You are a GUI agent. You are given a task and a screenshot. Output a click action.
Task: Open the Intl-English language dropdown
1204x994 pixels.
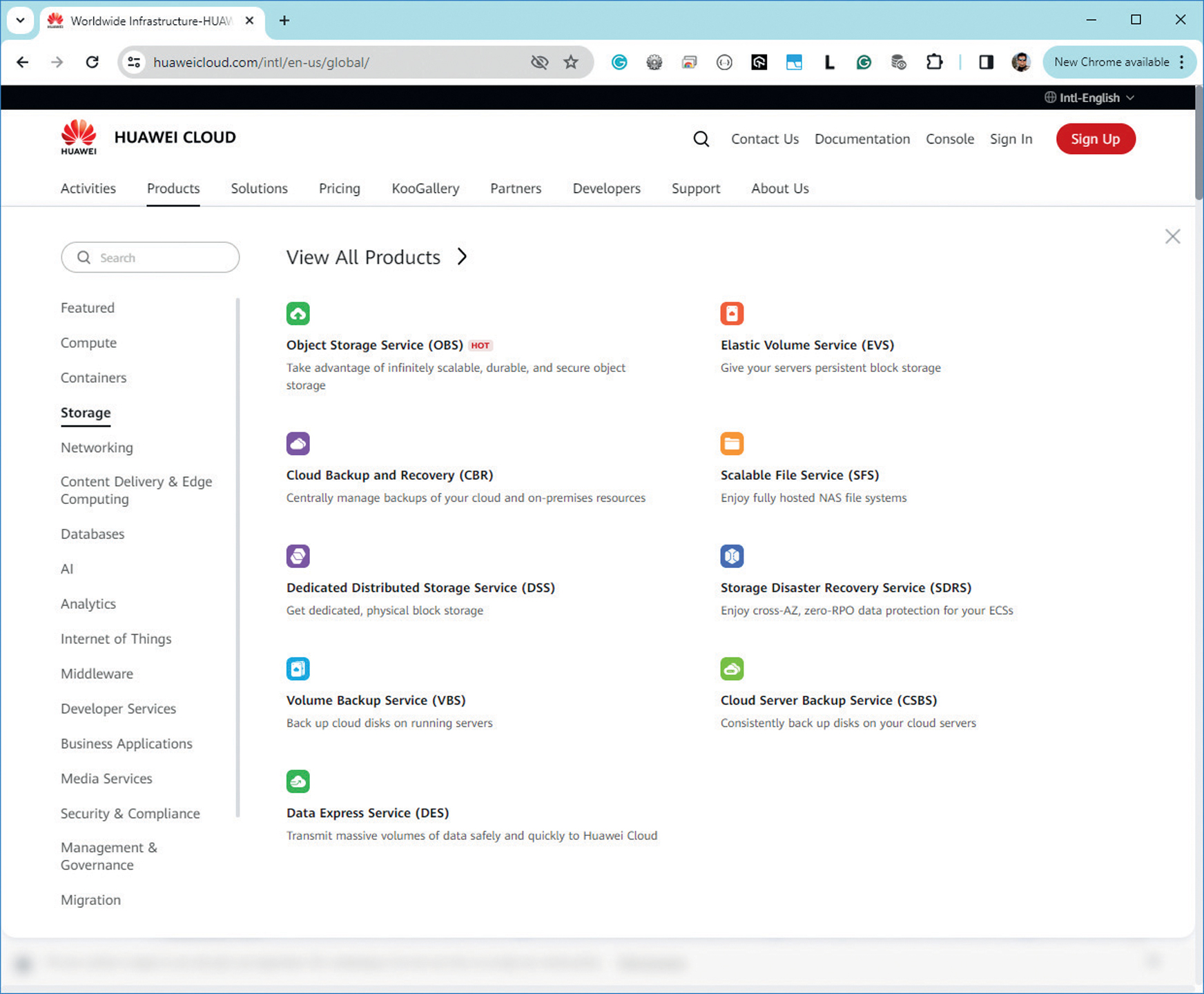(1089, 97)
